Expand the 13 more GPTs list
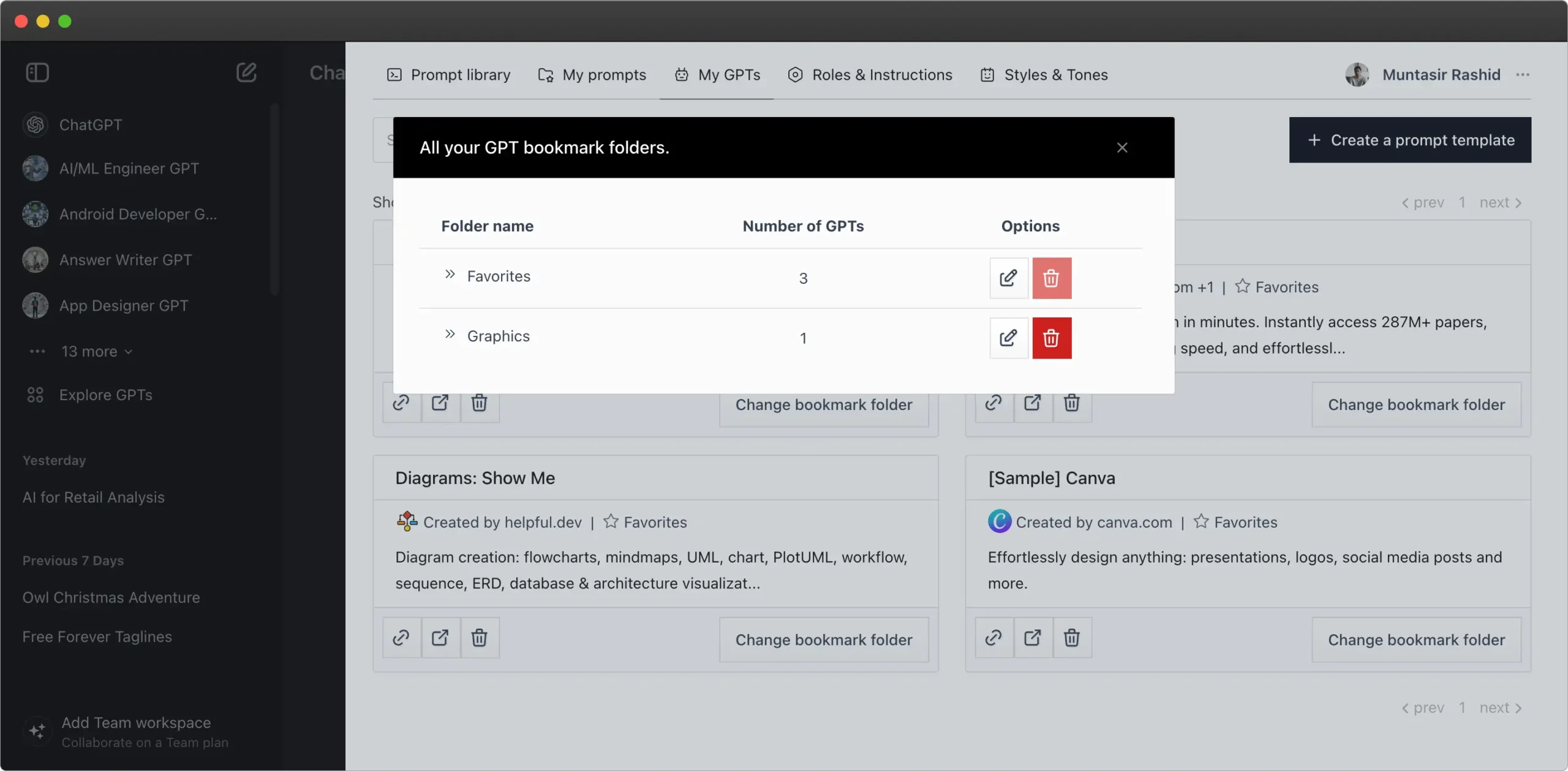 point(97,351)
